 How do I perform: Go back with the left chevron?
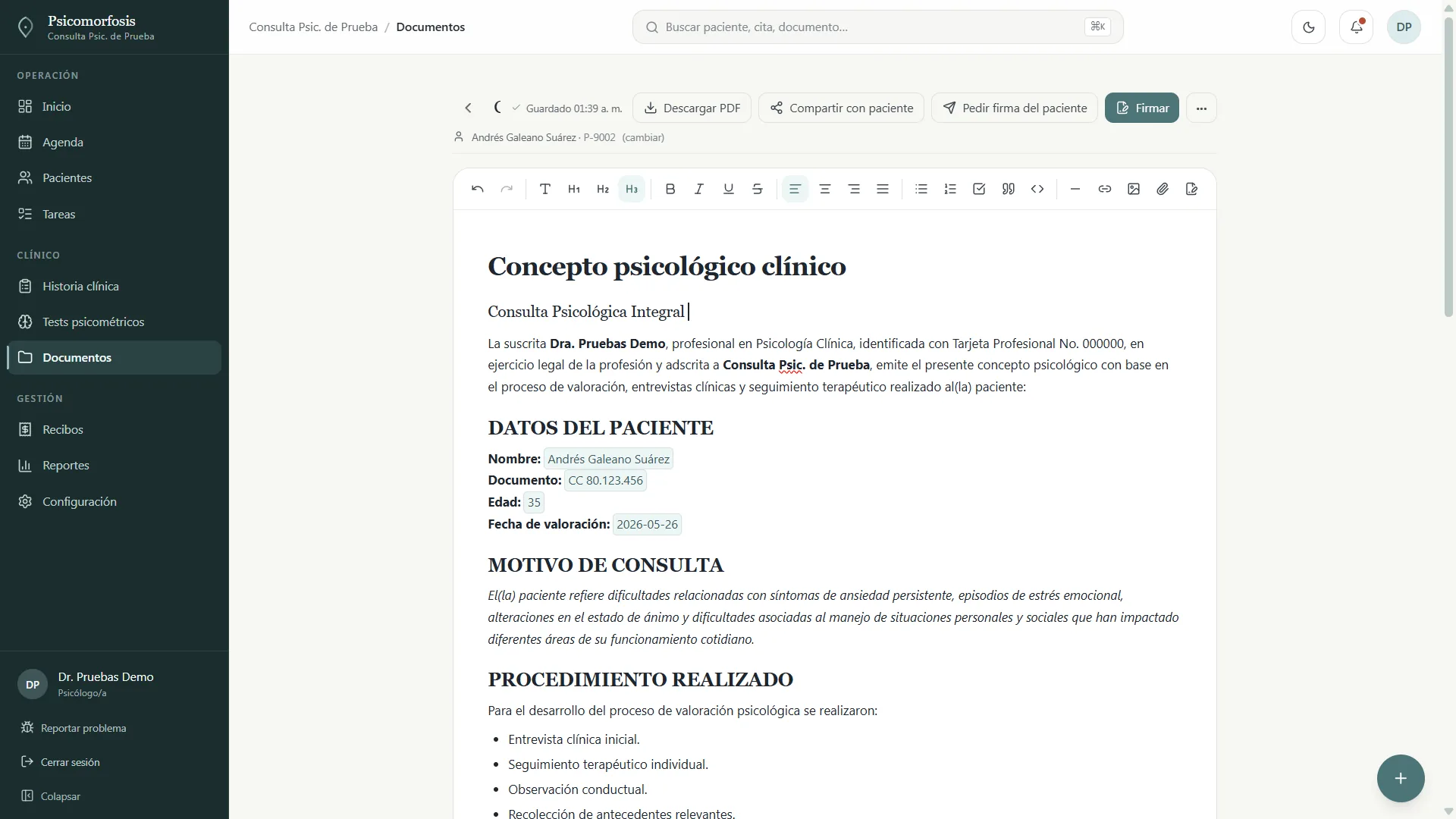click(x=469, y=108)
